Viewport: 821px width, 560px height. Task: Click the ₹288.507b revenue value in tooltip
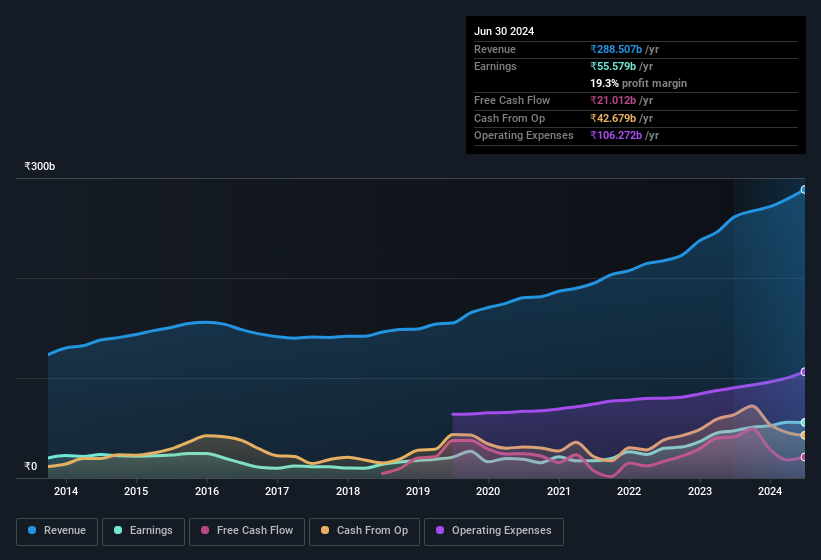[616, 49]
